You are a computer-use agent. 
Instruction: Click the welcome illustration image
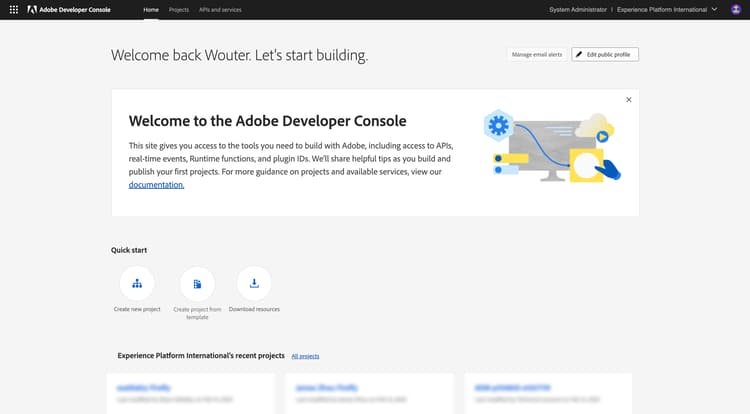552,146
